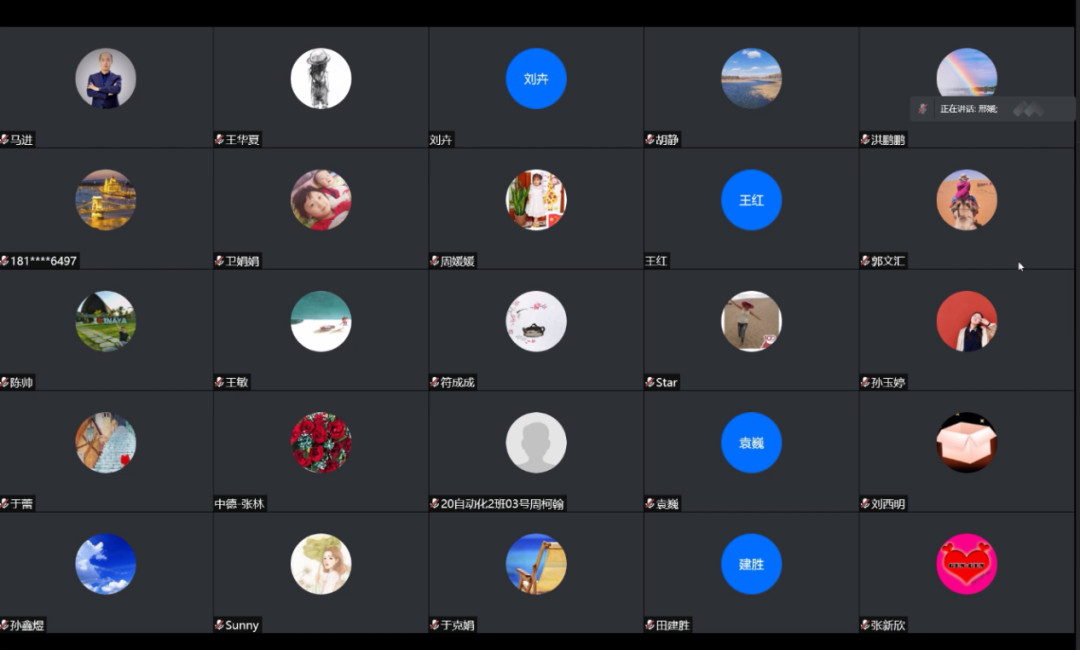Click the name label 20自动化2班03号周柯翰
The height and width of the screenshot is (650, 1080).
[502, 504]
